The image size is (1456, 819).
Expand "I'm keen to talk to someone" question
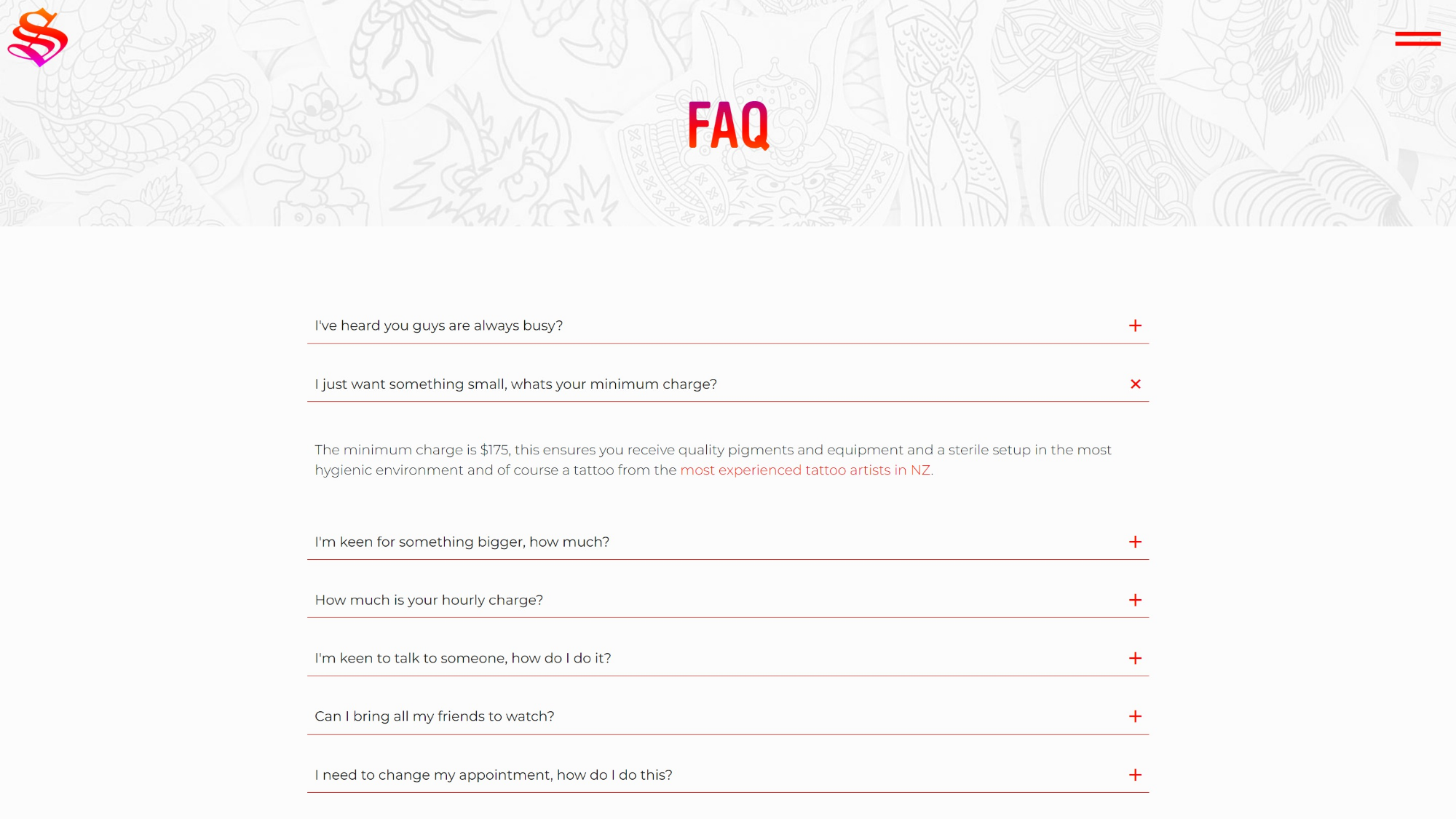[728, 658]
